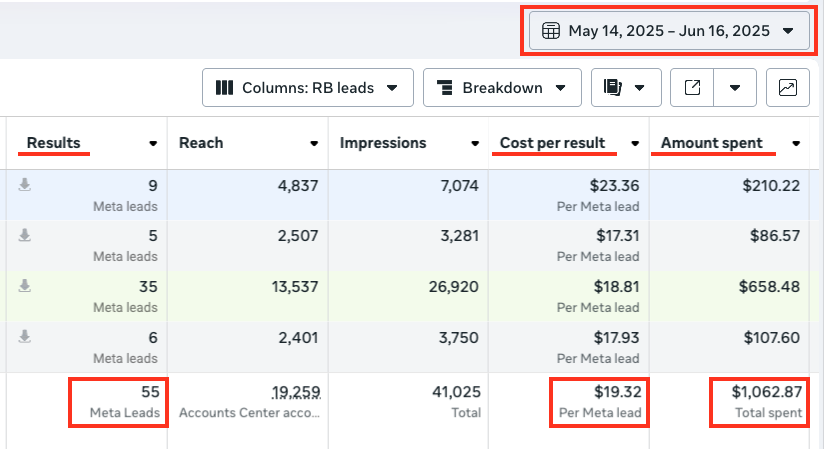Click the Export table data icon

pyautogui.click(x=692, y=88)
